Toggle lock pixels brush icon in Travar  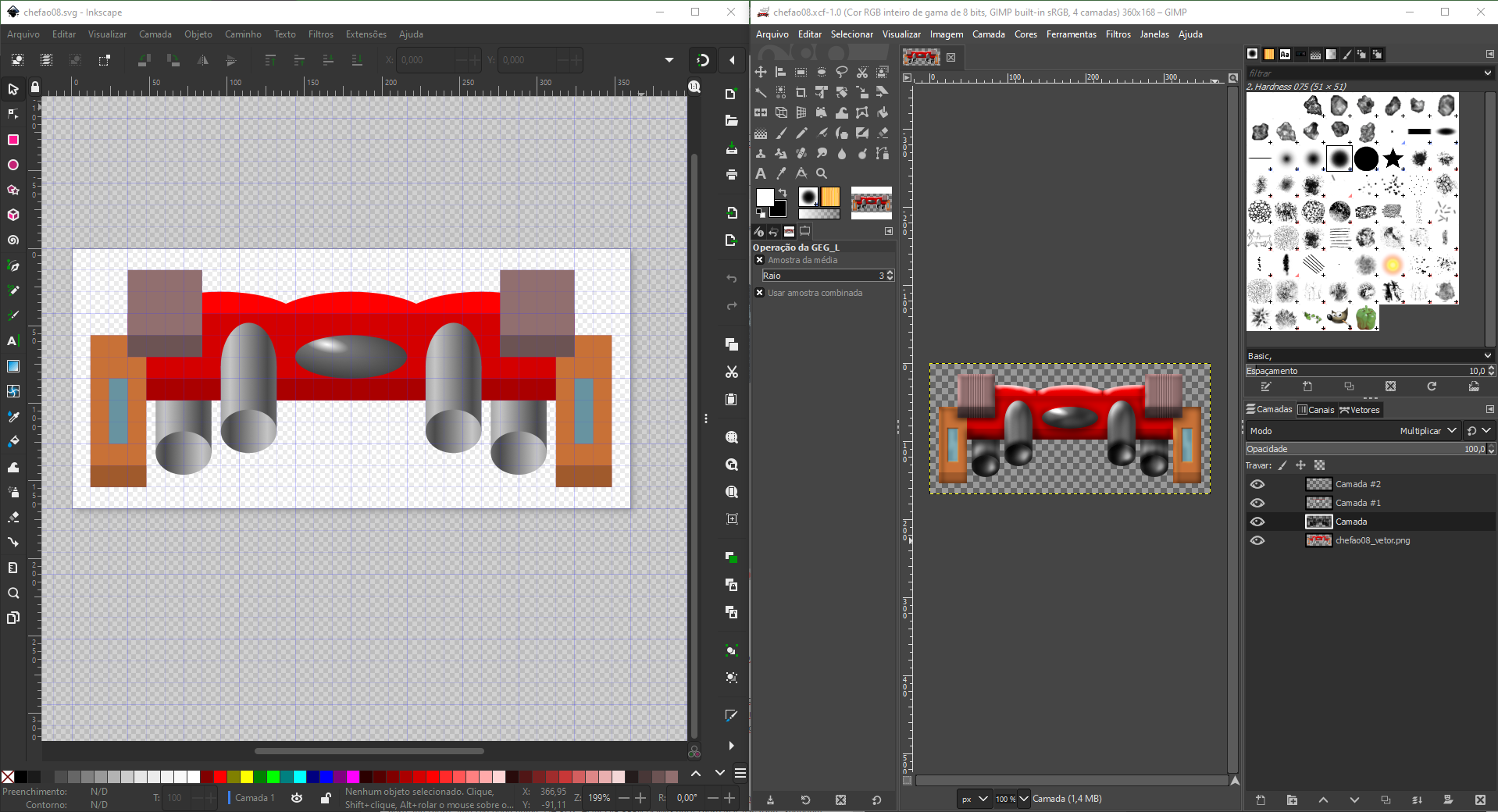(x=1282, y=465)
